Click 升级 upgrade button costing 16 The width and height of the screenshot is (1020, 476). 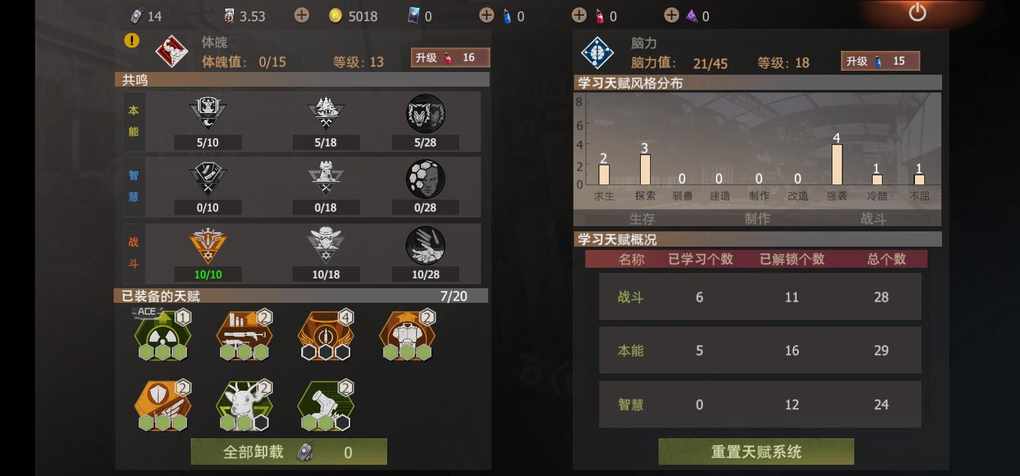pos(450,58)
